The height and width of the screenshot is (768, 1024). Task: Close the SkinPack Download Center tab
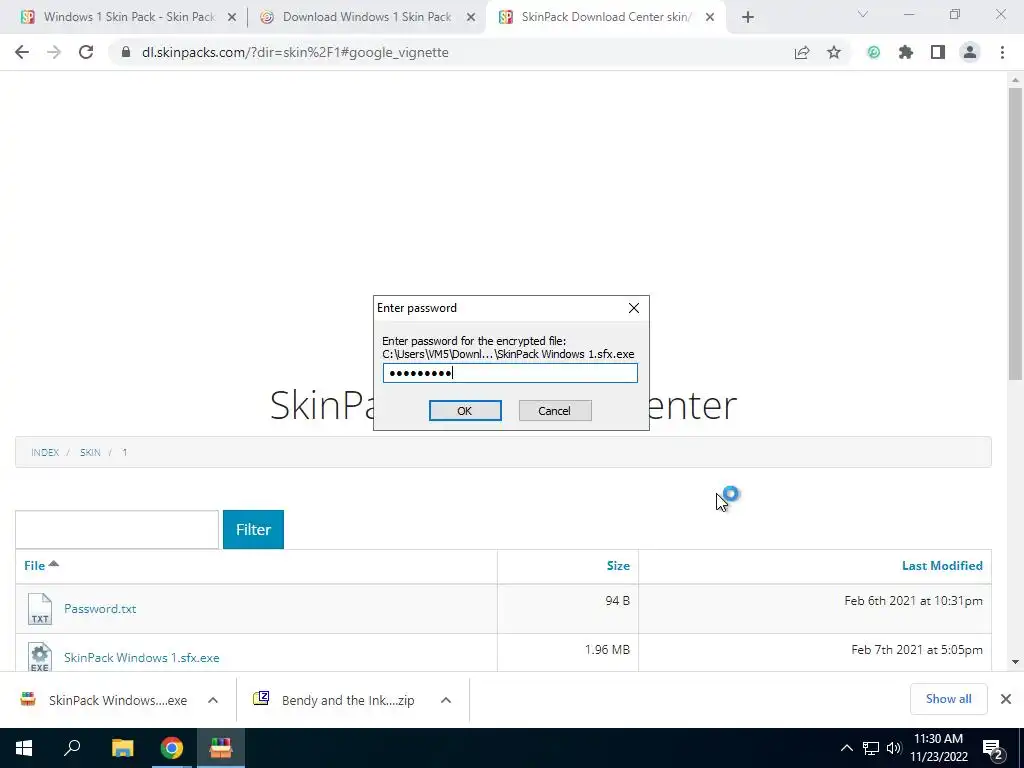click(x=710, y=18)
